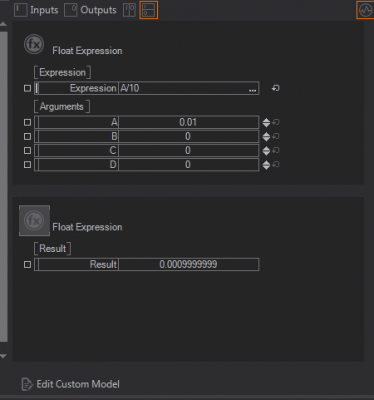This screenshot has width=374, height=400.
Task: Click the waveform monitor icon at top right
Action: (365, 10)
